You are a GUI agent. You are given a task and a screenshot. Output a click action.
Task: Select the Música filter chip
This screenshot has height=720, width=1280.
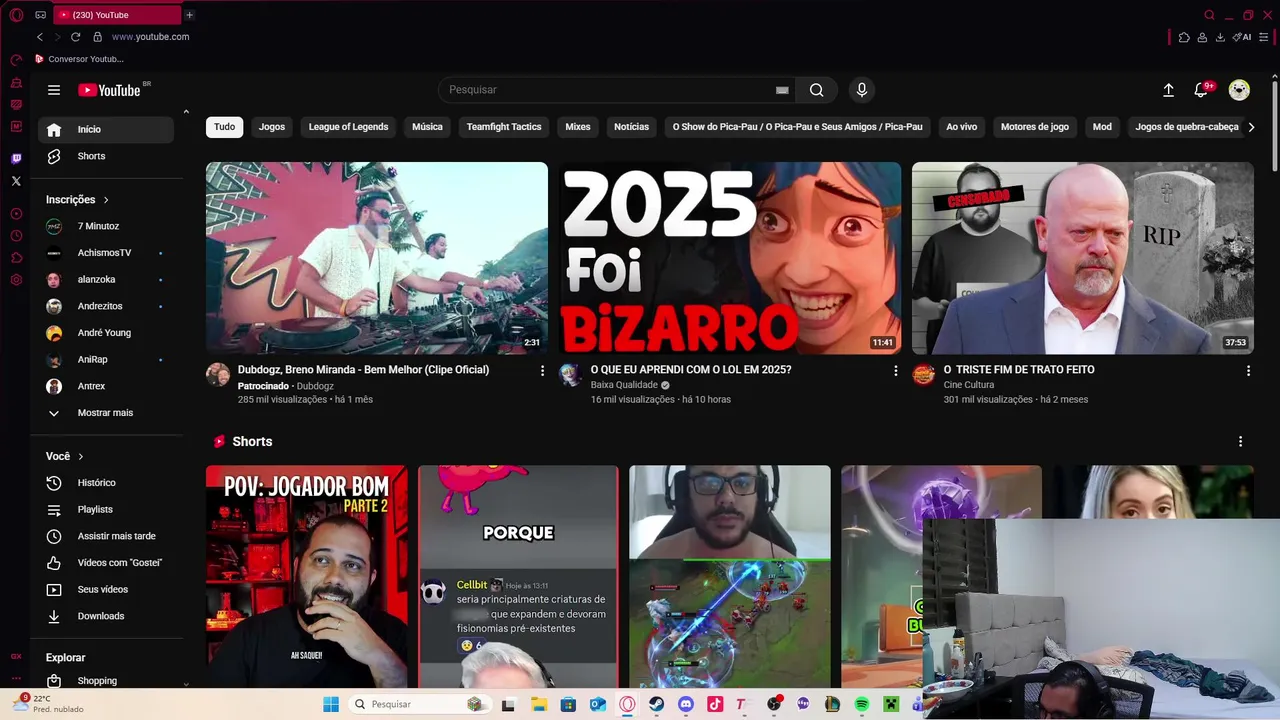427,127
